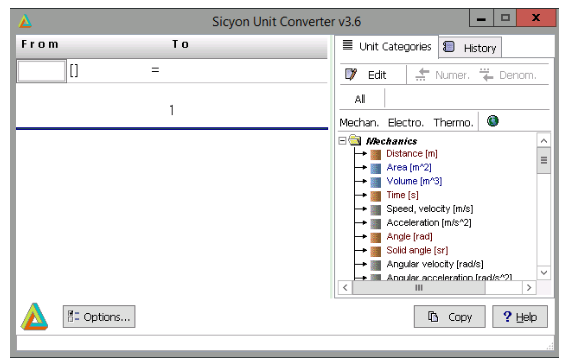
Task: Click the Numer. toolbar button
Action: (442, 75)
